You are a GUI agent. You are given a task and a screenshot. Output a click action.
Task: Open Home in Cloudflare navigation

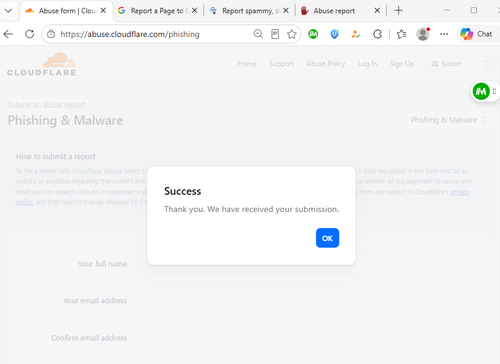pos(247,64)
